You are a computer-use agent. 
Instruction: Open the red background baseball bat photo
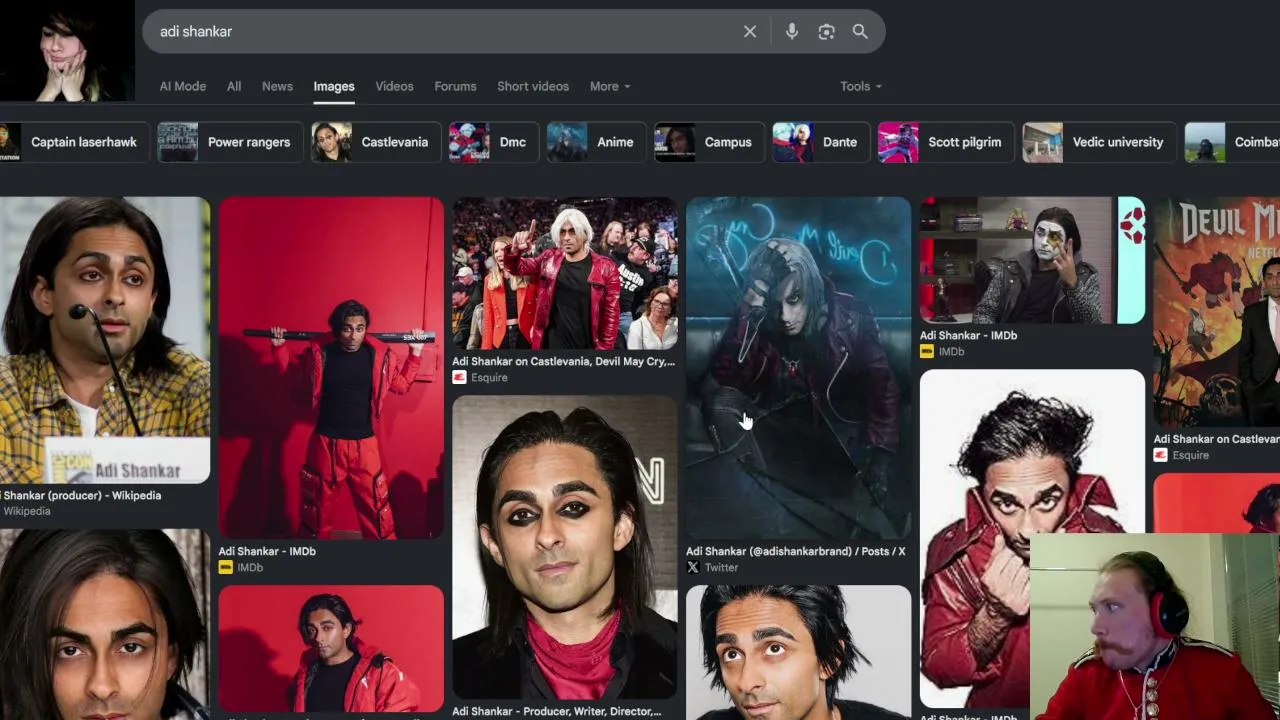click(331, 368)
